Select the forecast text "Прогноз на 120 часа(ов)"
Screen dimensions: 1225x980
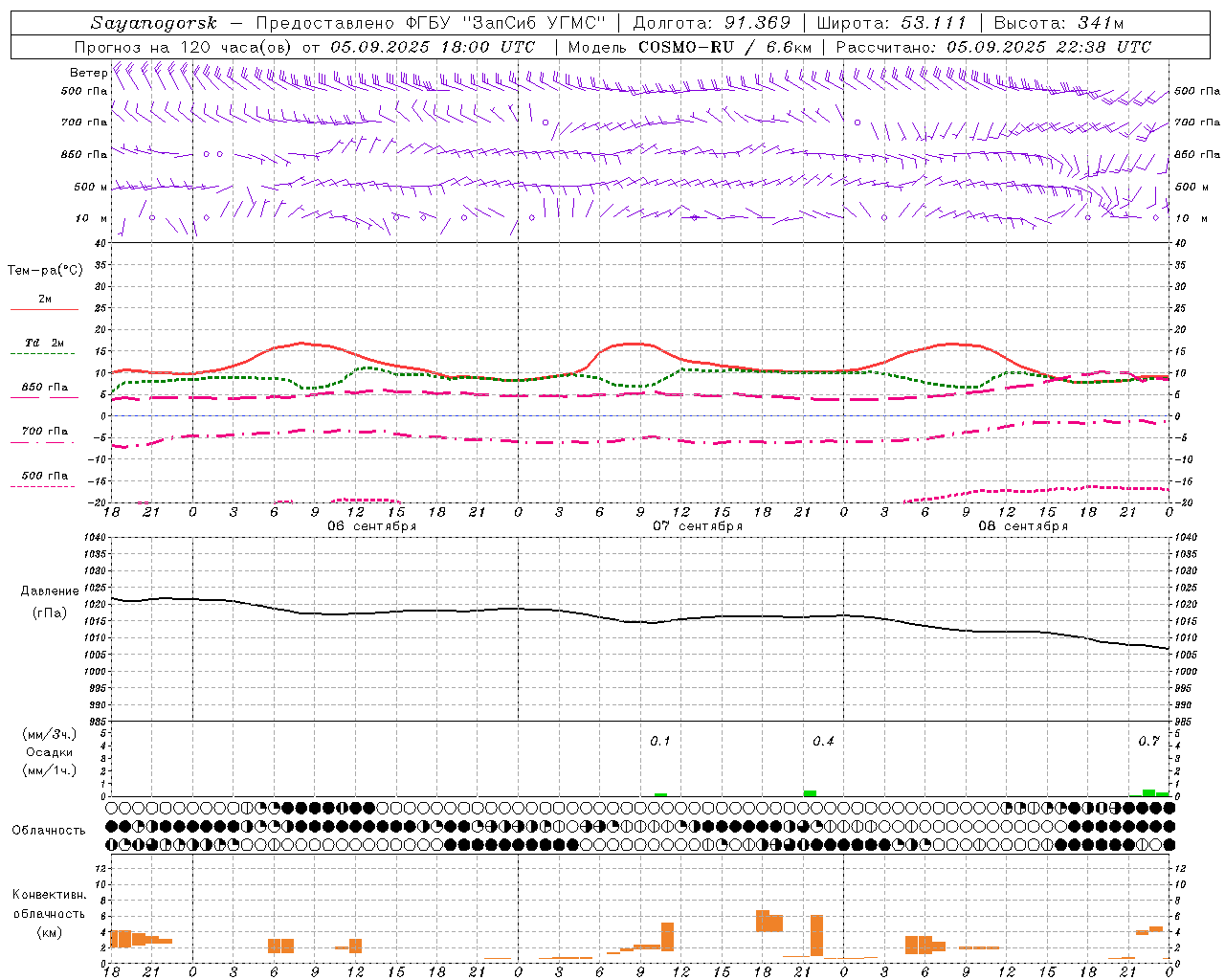tap(184, 47)
